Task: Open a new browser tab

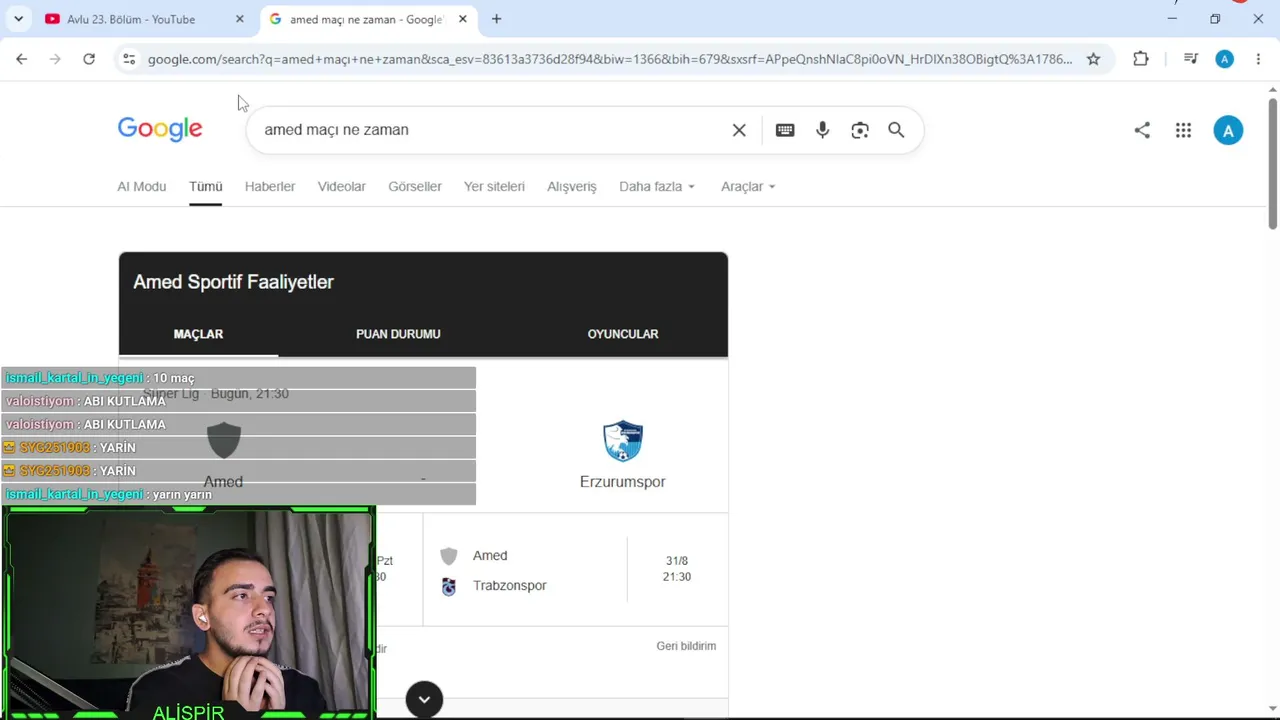Action: point(496,19)
